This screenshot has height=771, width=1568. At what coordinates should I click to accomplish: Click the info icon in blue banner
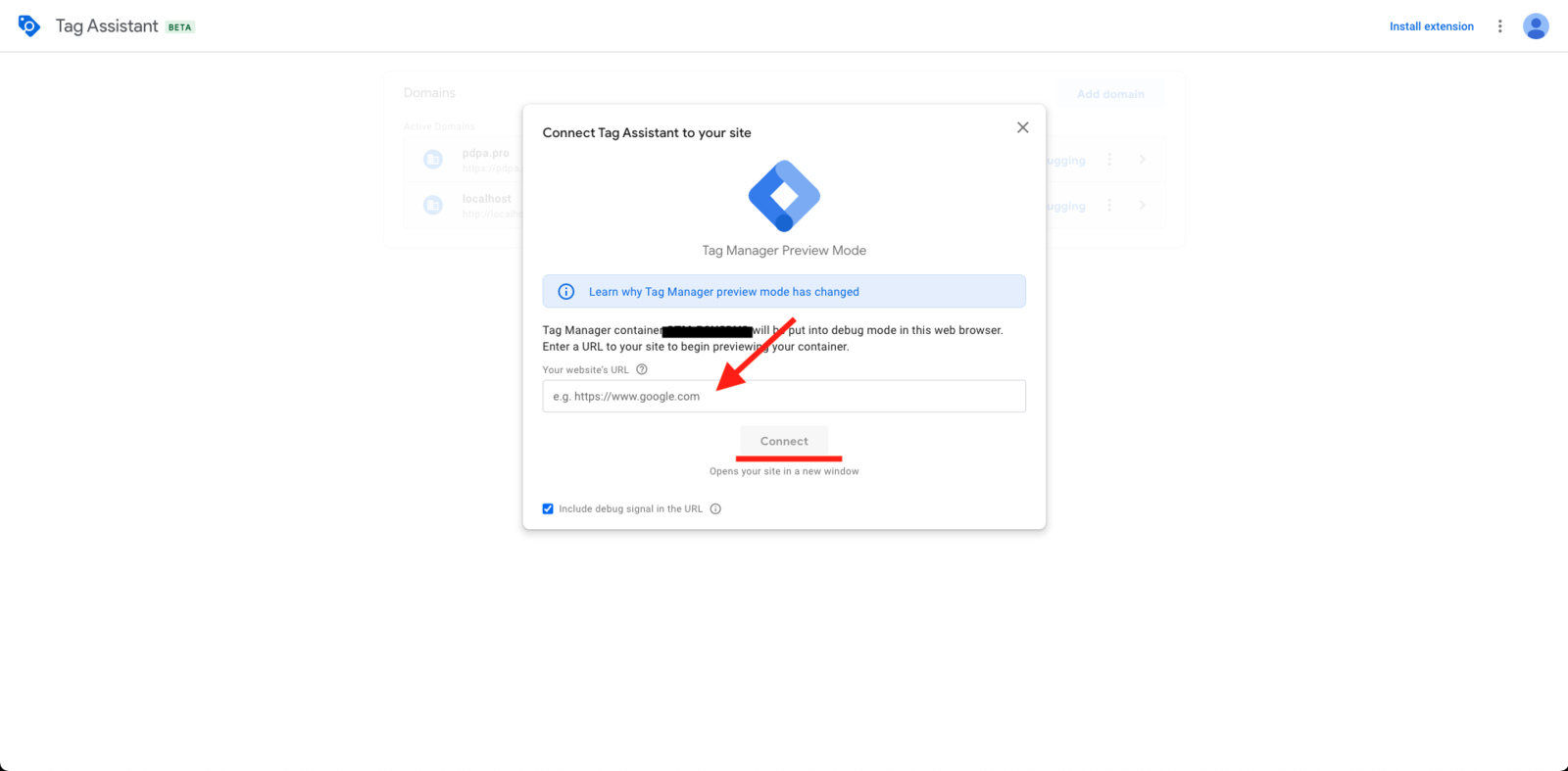pyautogui.click(x=566, y=292)
